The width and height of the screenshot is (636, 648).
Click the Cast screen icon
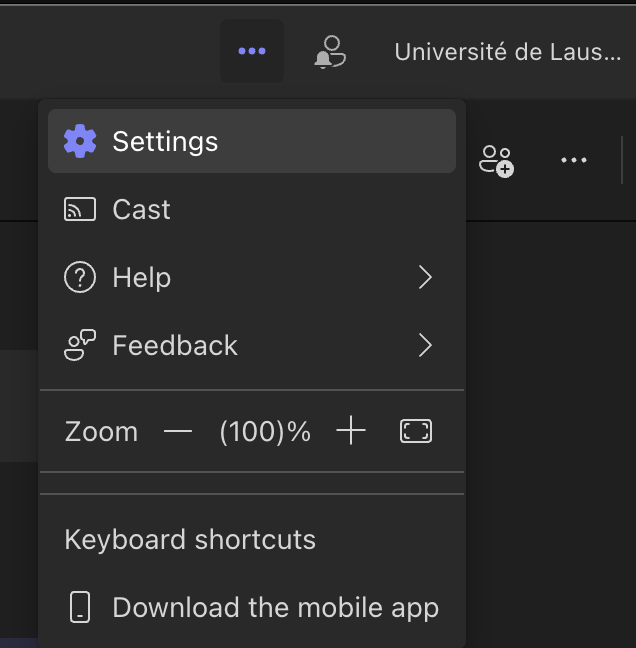(x=80, y=209)
